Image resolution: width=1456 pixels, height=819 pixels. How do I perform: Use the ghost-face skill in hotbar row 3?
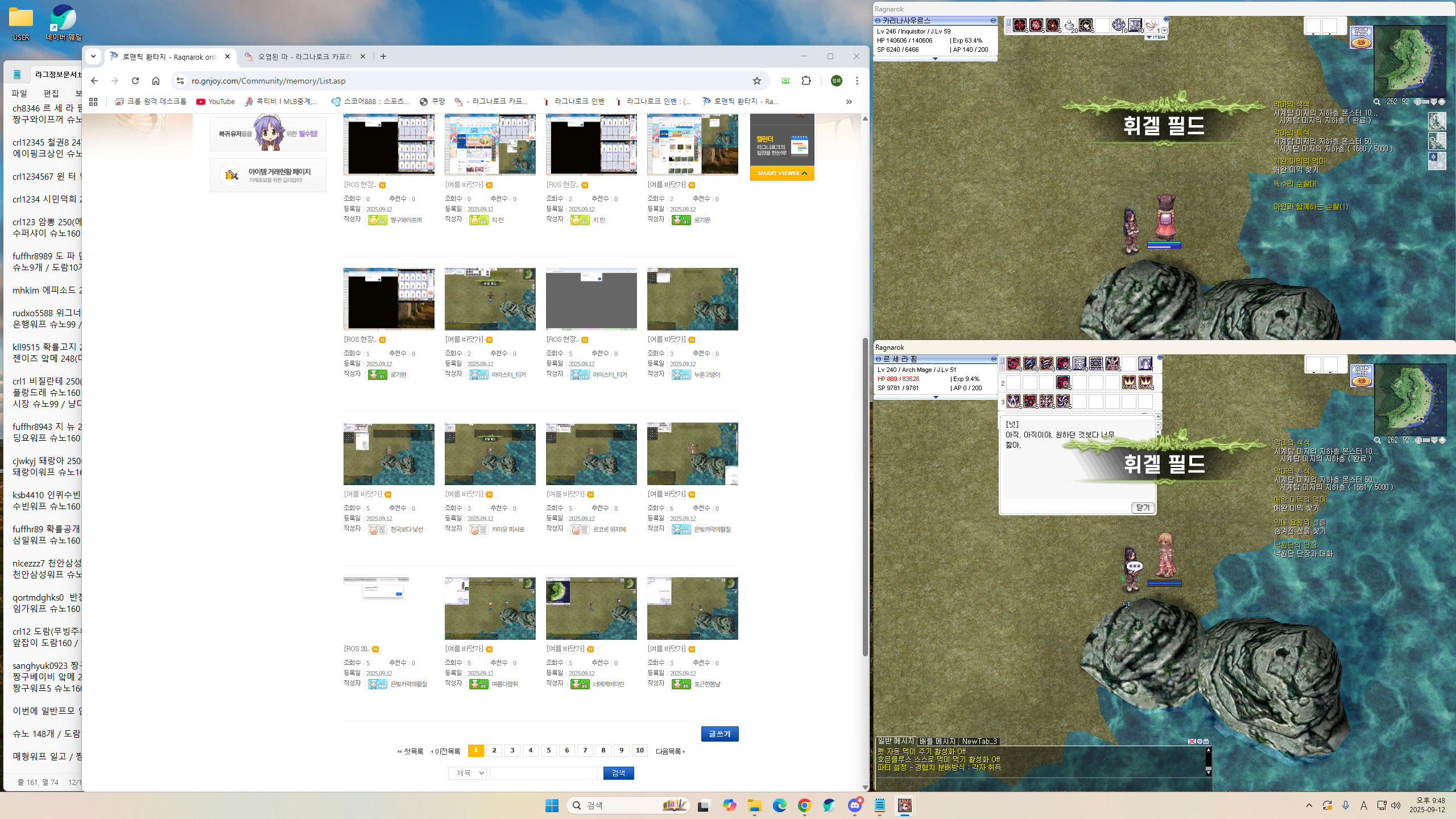[1014, 402]
